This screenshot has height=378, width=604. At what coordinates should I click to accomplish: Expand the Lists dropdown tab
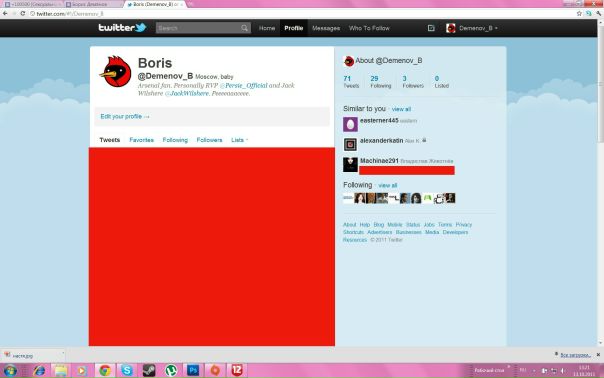pos(240,140)
